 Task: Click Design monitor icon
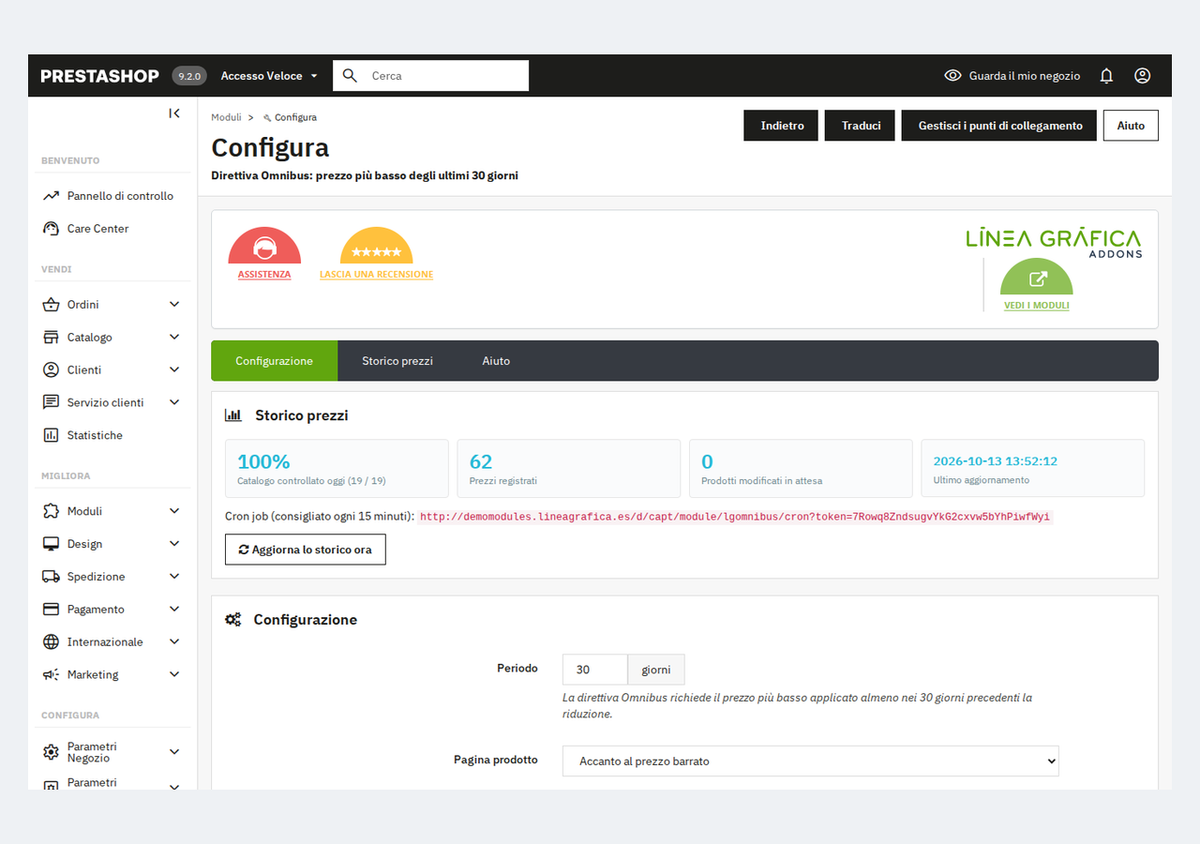[x=51, y=544]
